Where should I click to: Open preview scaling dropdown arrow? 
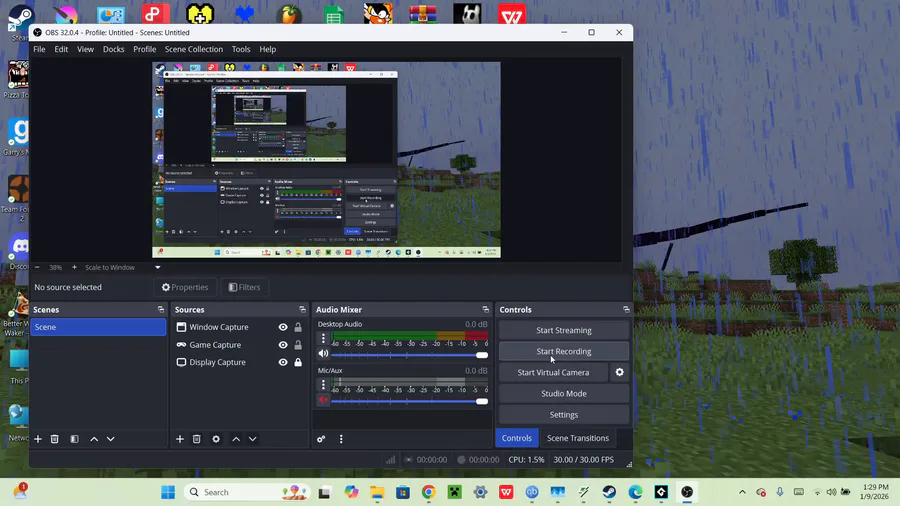click(158, 267)
